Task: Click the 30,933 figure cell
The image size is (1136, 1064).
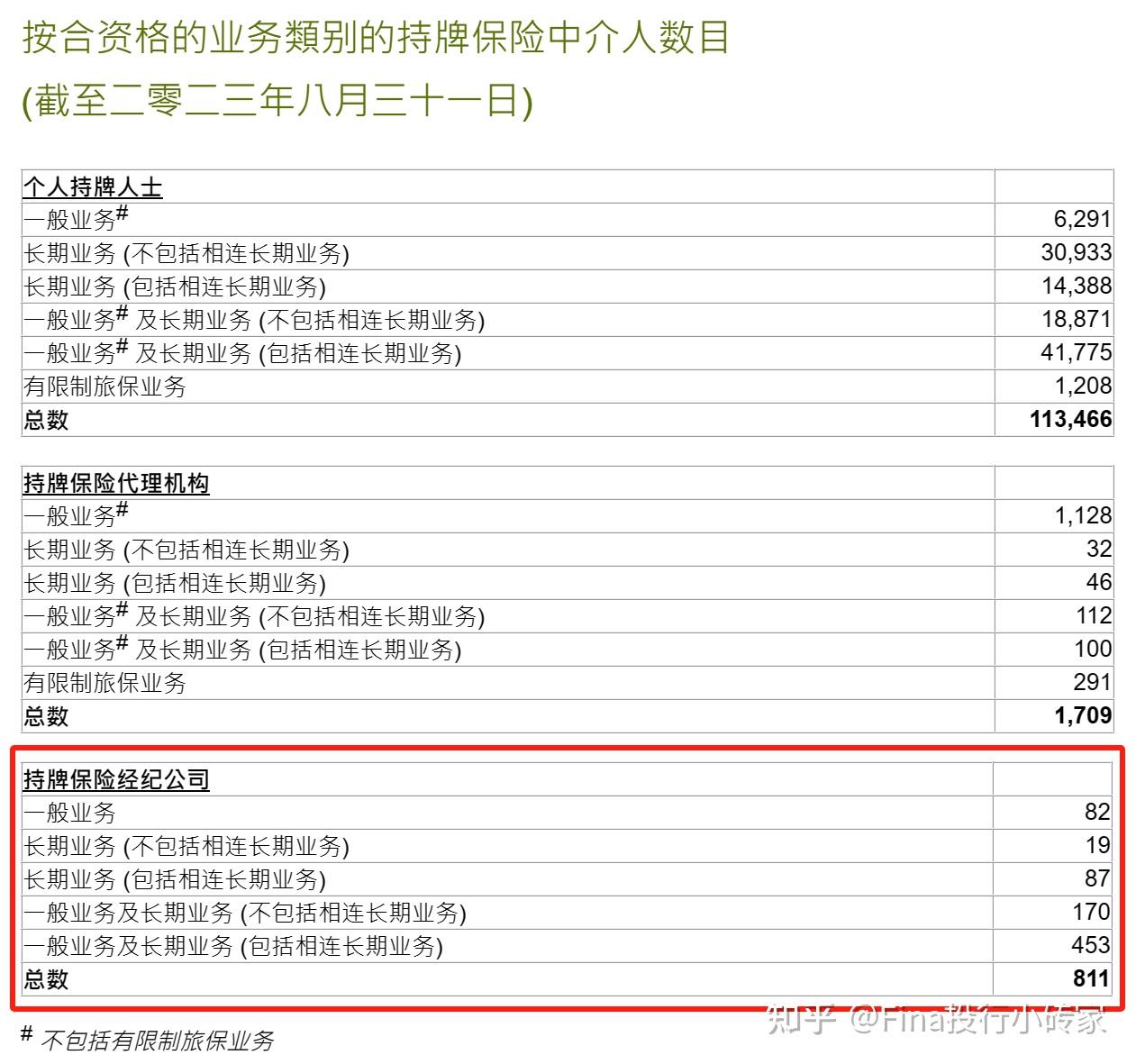Action: [1076, 253]
